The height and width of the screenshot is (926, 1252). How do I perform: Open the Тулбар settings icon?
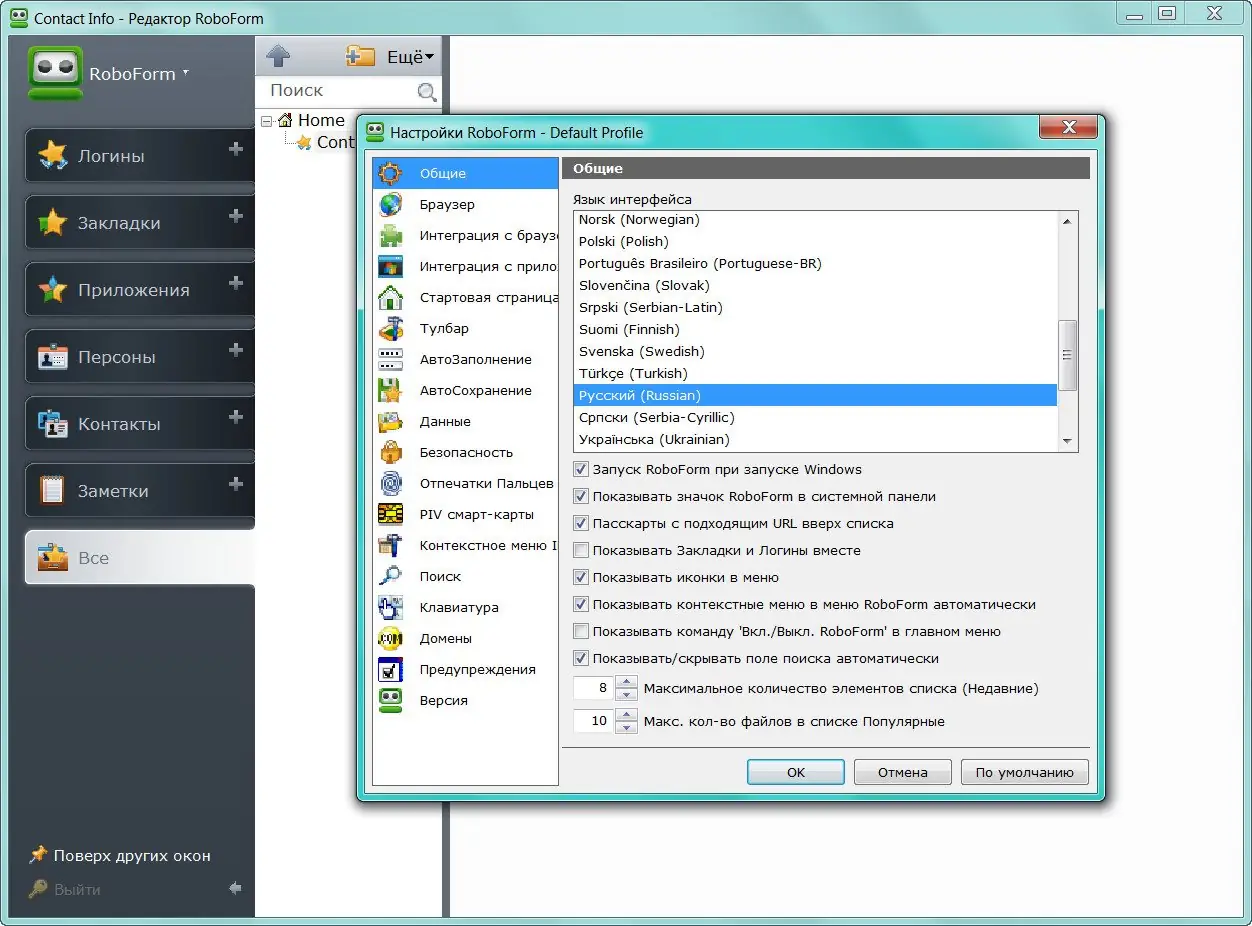coord(390,328)
